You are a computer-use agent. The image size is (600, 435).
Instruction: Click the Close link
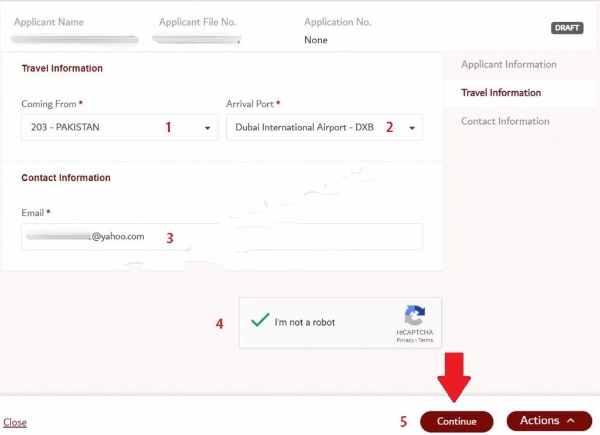tap(15, 422)
